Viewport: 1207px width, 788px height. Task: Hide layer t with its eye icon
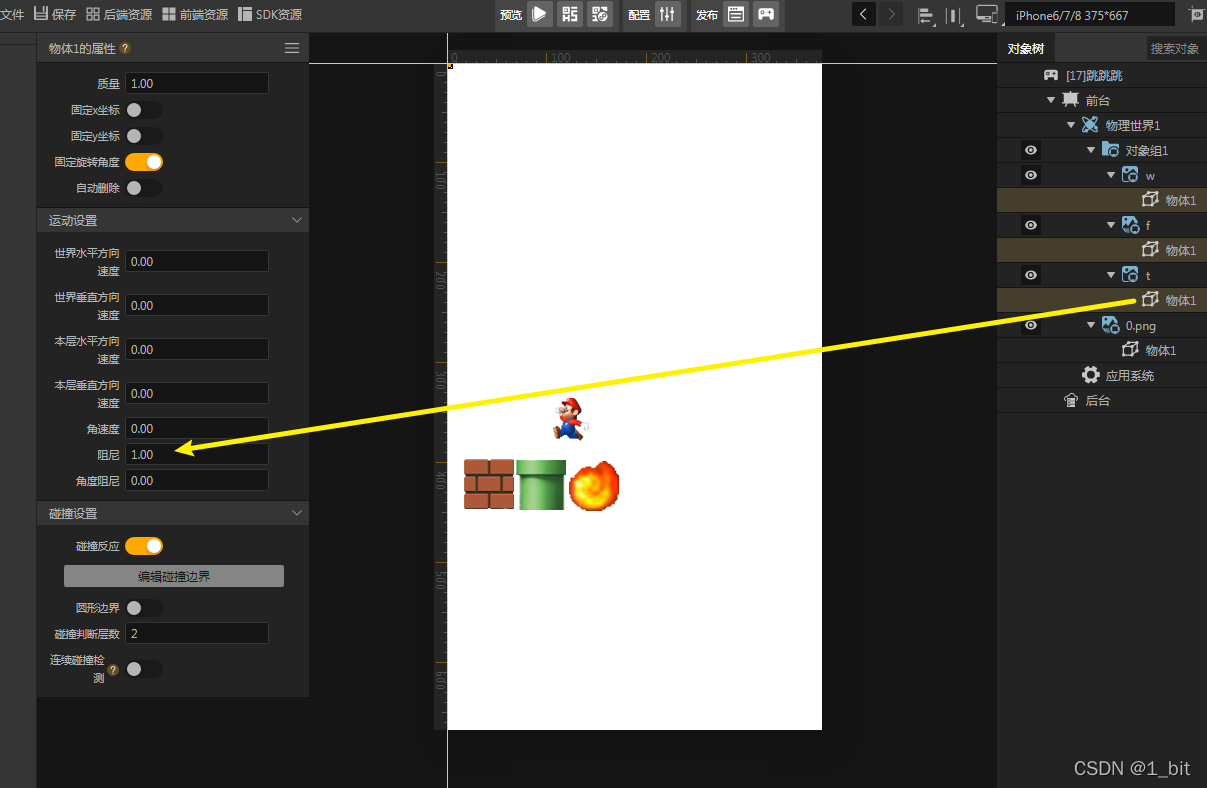tap(1031, 275)
